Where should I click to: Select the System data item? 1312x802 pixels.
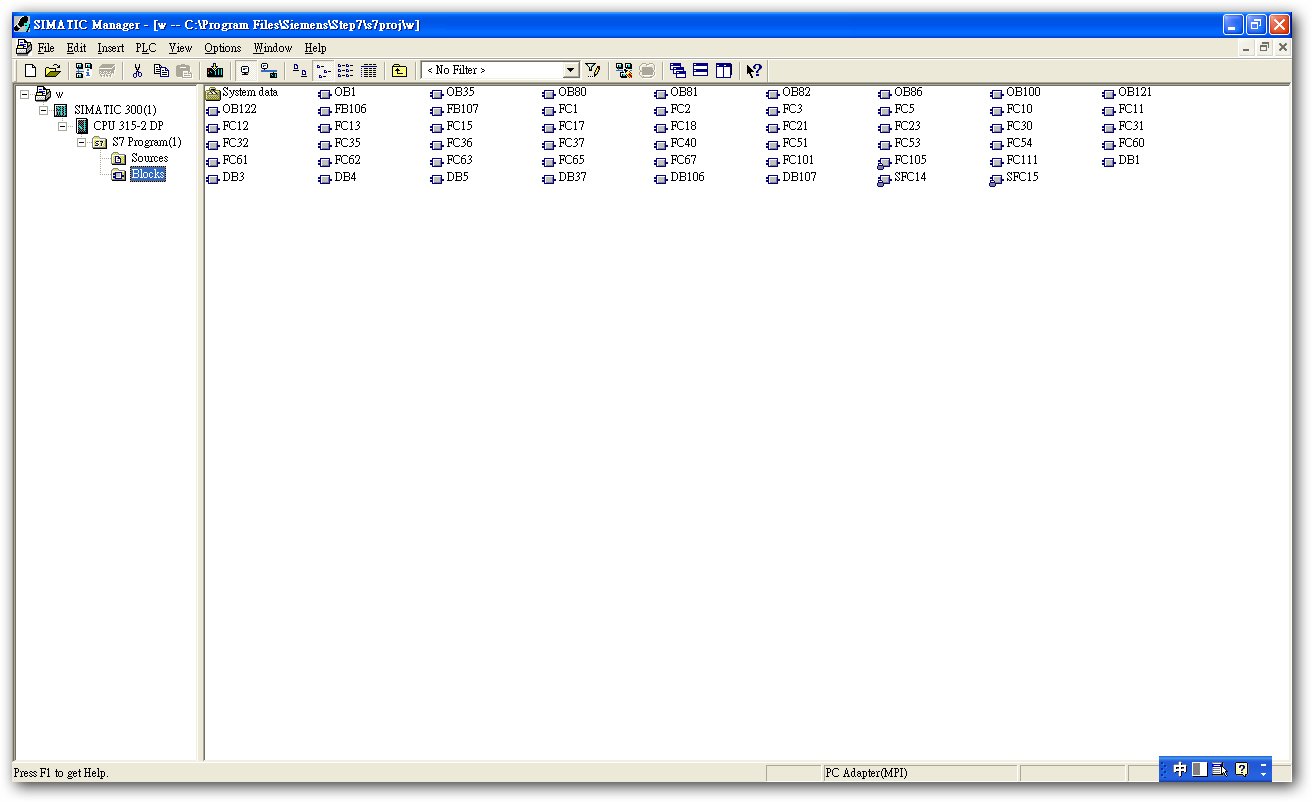[249, 93]
